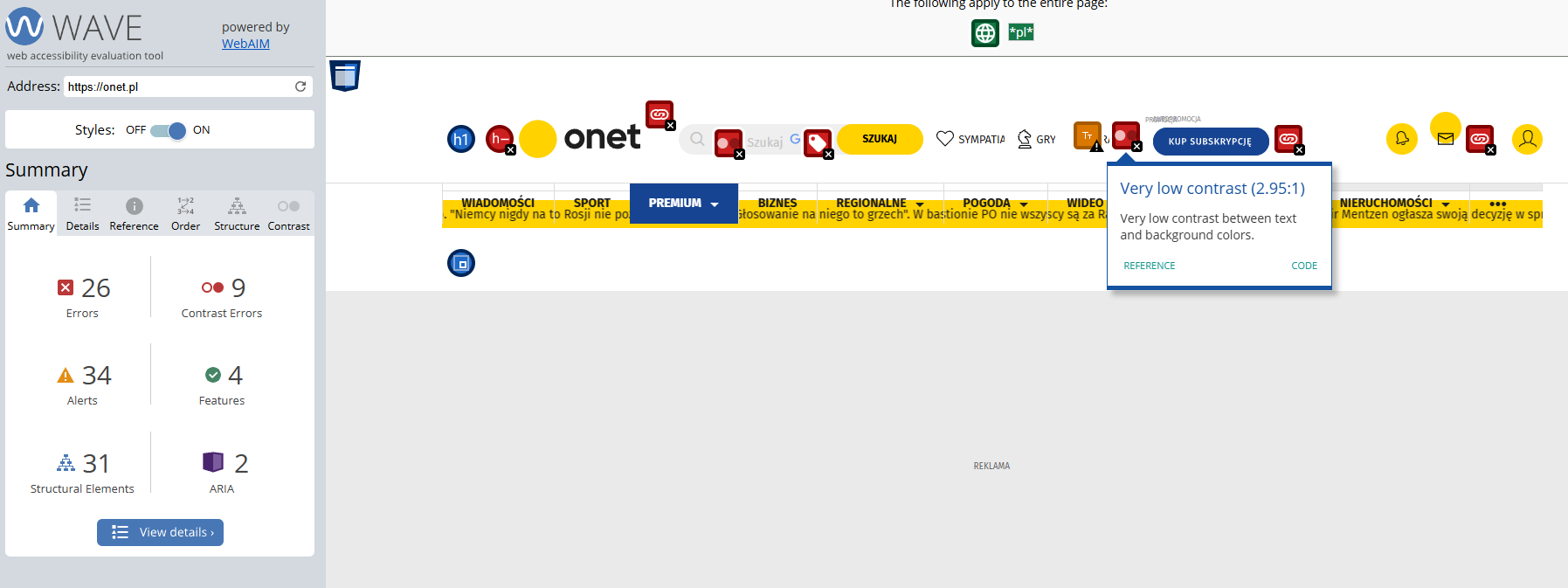This screenshot has height=588, width=1568.
Task: Switch to the Details tab
Action: coord(82,214)
